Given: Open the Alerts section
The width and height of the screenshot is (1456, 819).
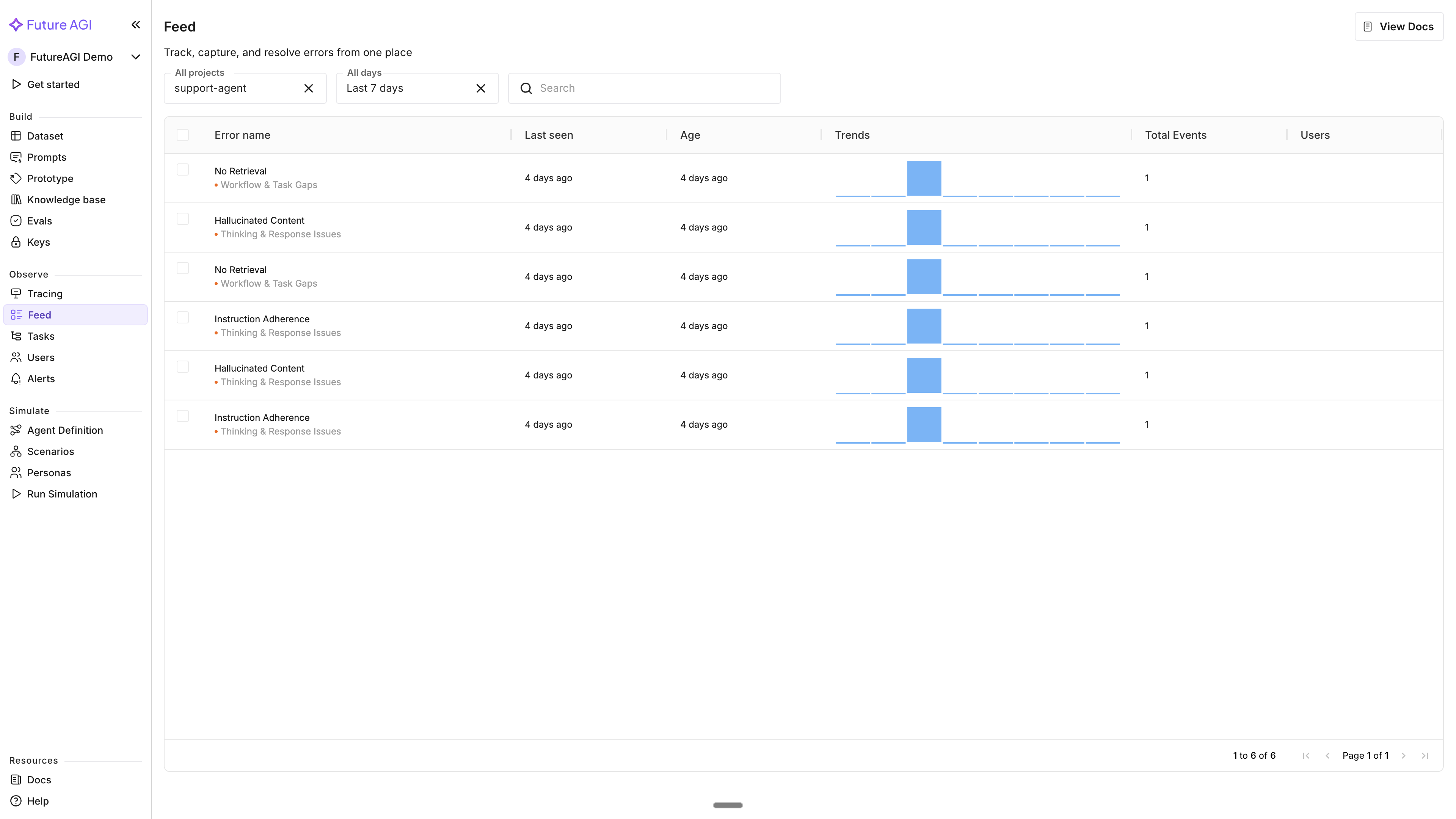Looking at the screenshot, I should point(41,378).
